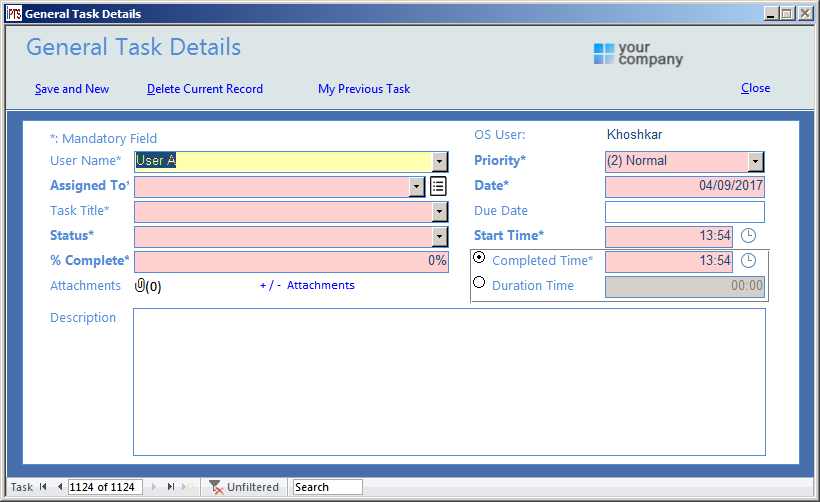Image resolution: width=820 pixels, height=502 pixels.
Task: Click the attachment count (0)
Action: tap(153, 287)
